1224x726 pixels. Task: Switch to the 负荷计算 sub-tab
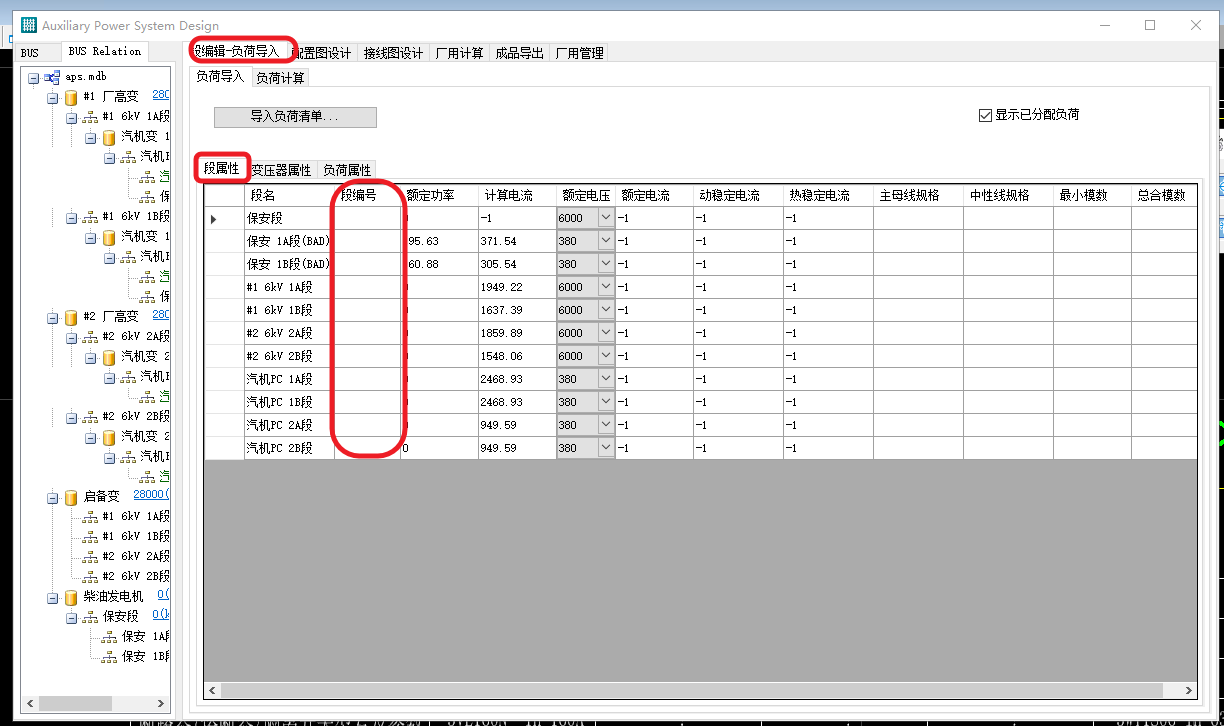coord(280,77)
